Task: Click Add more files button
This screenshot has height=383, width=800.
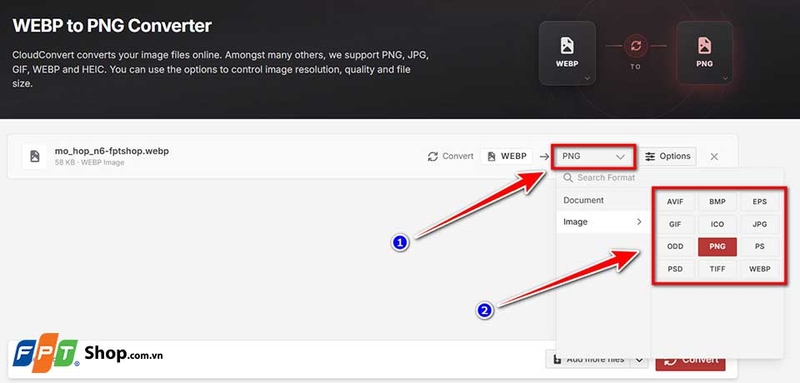Action: tap(588, 360)
